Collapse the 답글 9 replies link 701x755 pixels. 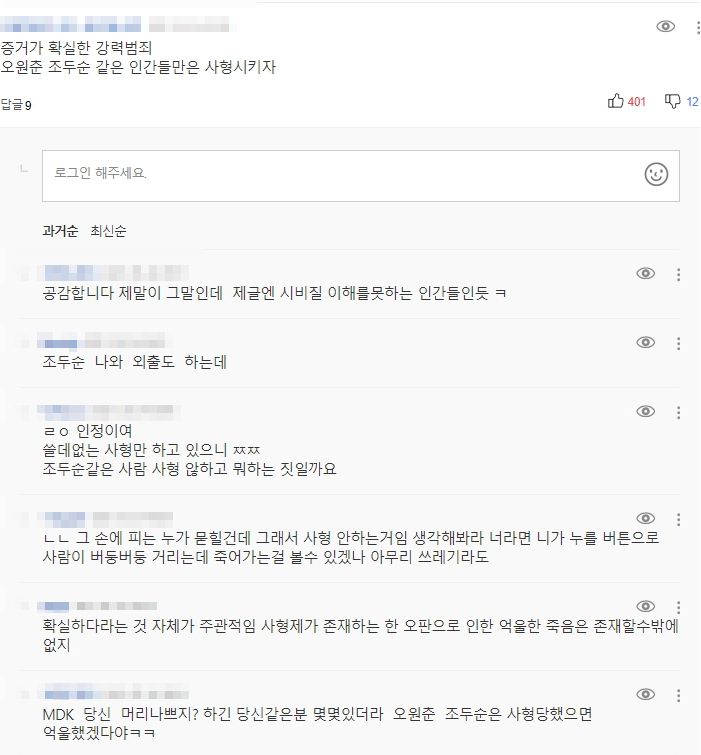click(16, 104)
